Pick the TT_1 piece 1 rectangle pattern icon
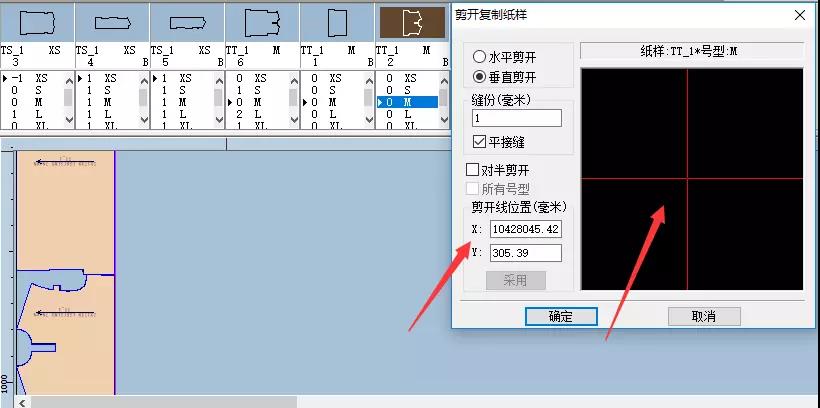The width and height of the screenshot is (820, 408). (336, 21)
